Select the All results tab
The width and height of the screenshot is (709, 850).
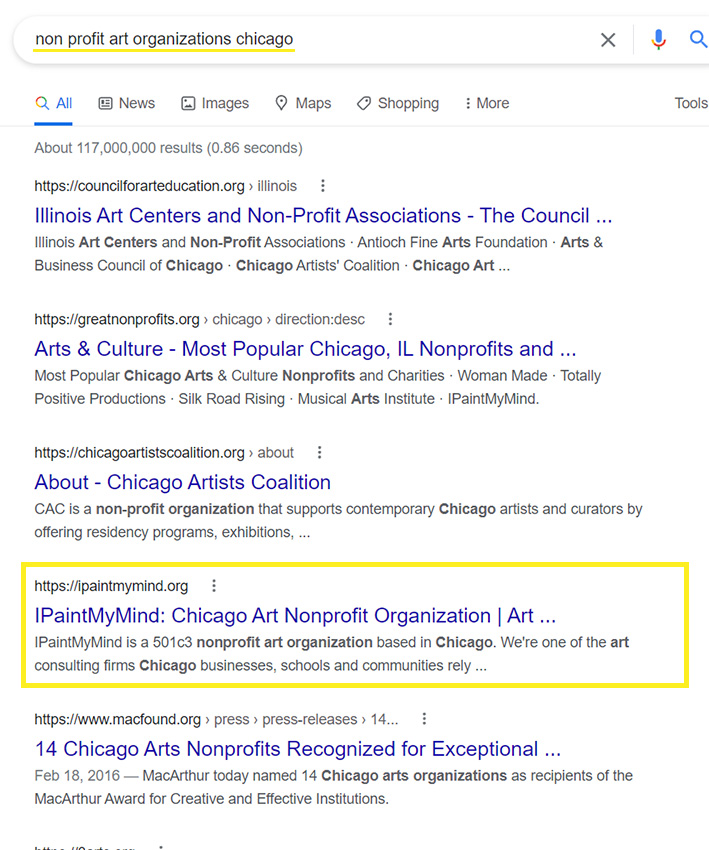tap(54, 103)
